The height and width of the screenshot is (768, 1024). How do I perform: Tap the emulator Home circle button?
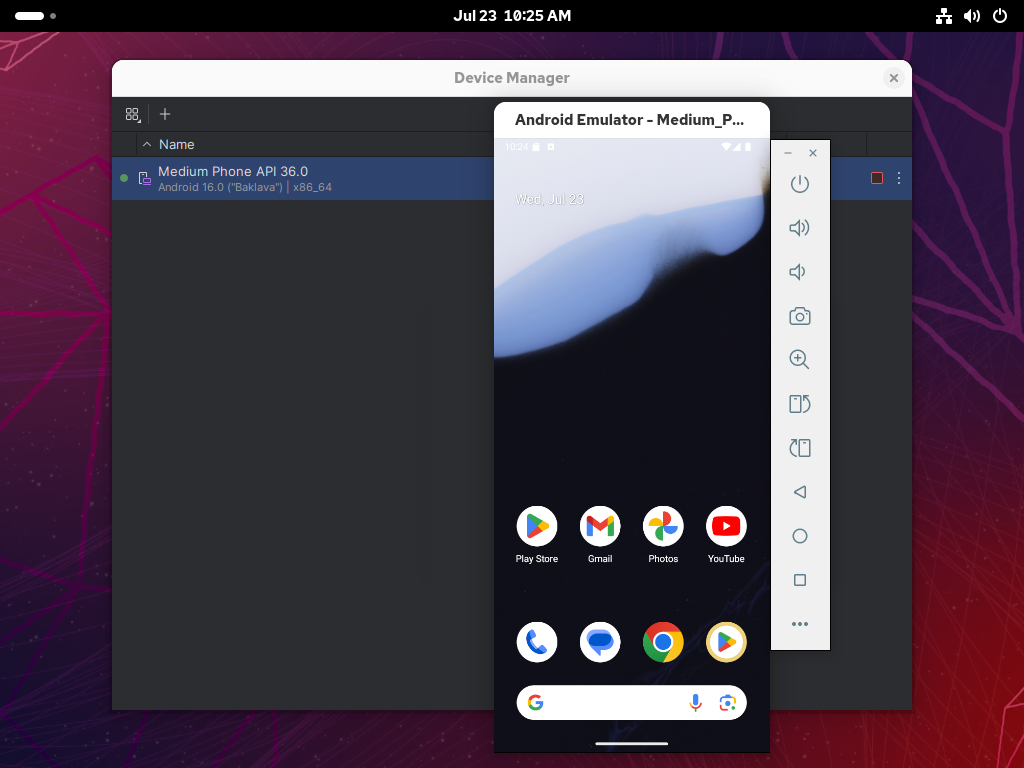point(799,536)
